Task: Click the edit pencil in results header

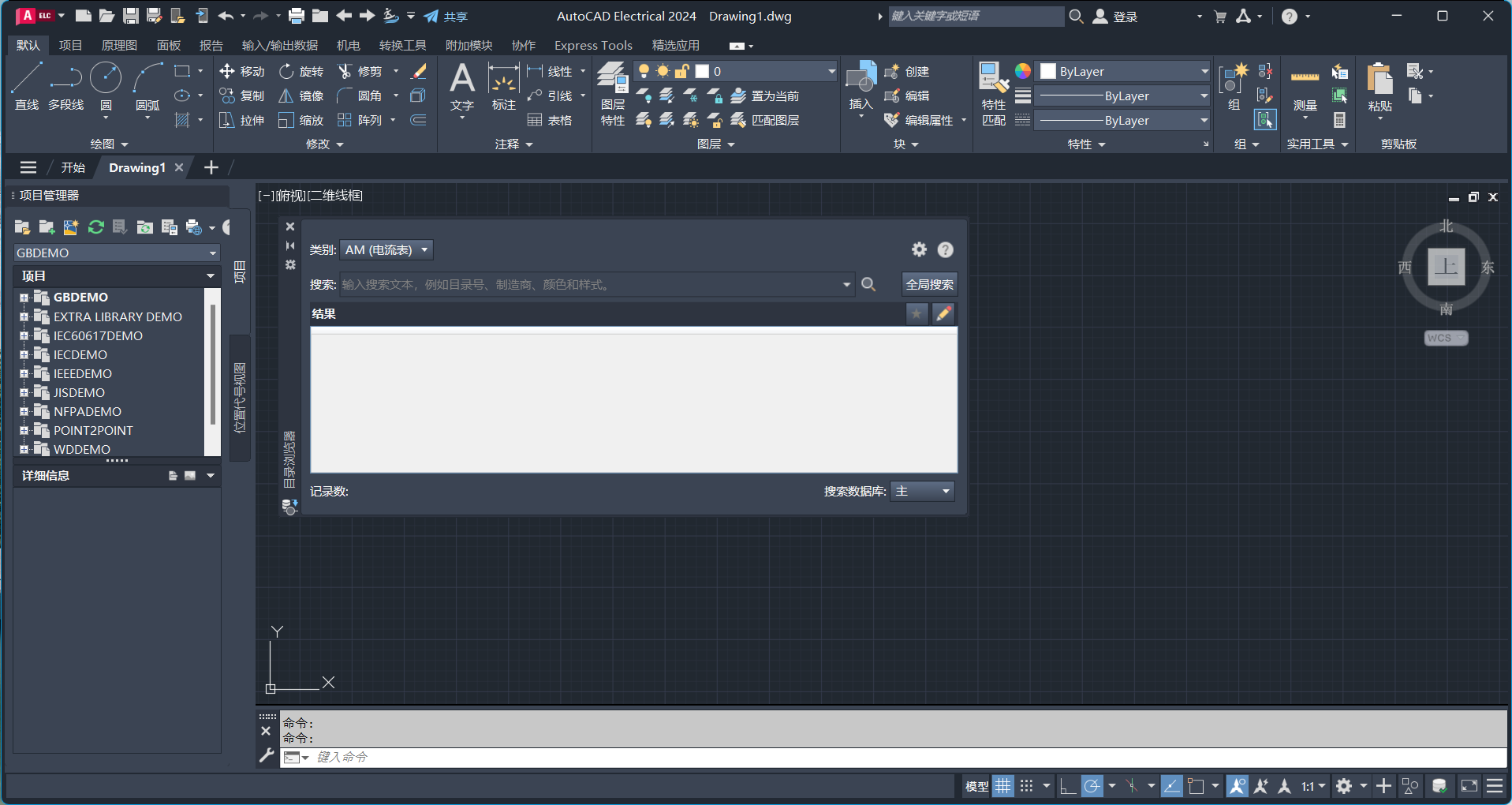Action: pos(943,314)
